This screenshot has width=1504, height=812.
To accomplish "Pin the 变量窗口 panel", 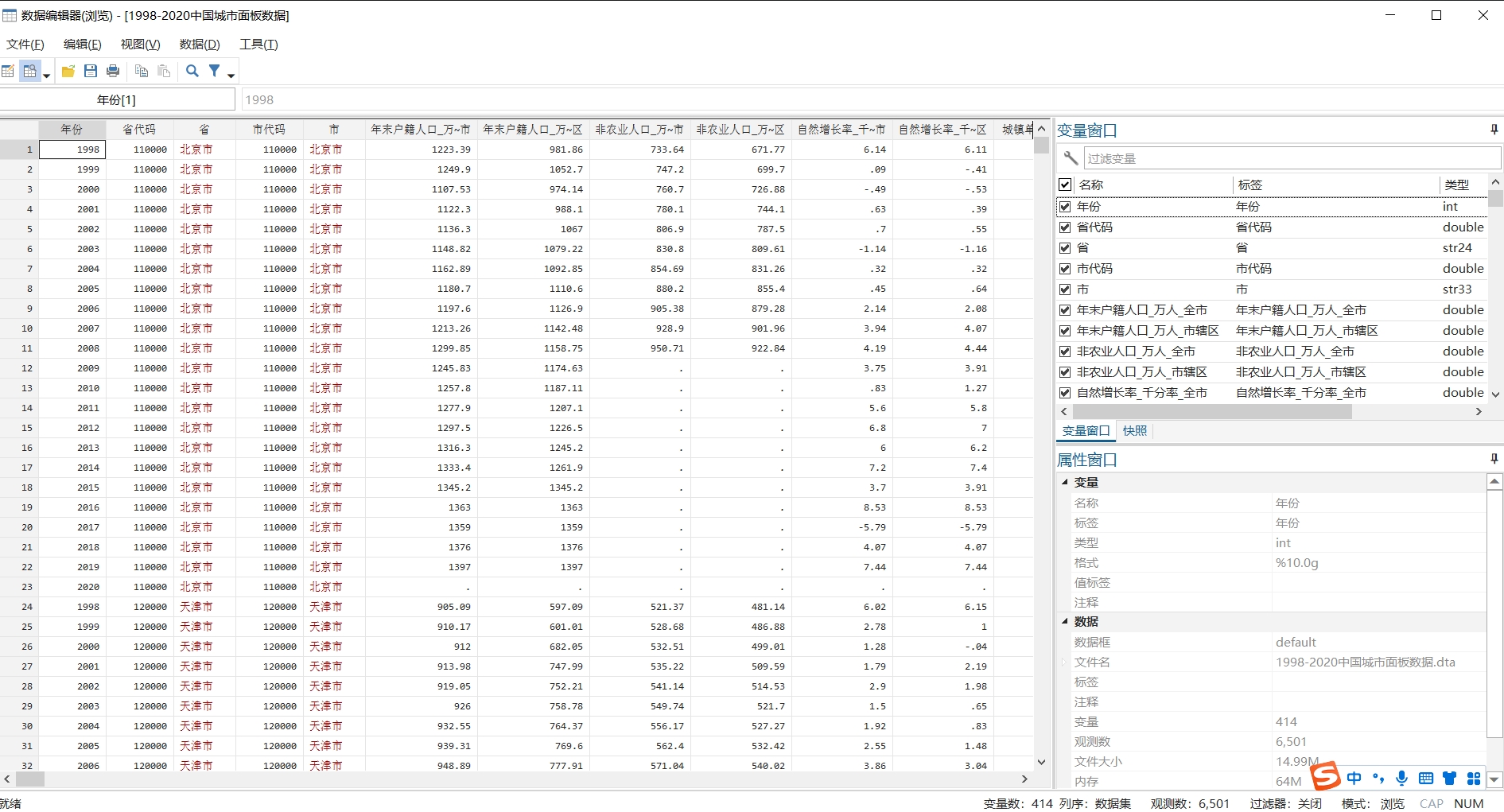I will (x=1494, y=130).
